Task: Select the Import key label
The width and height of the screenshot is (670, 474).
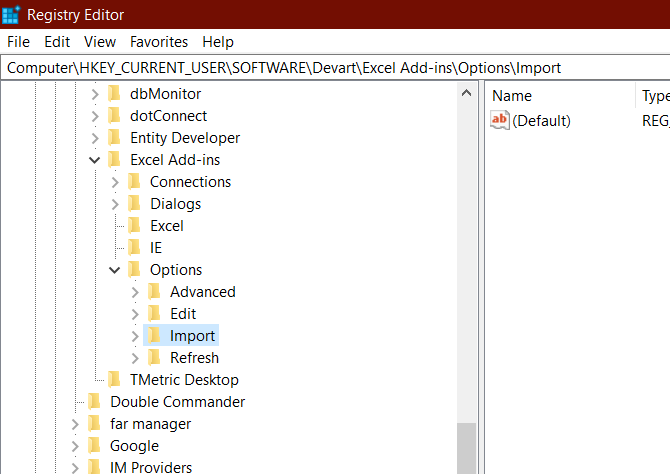Action: pos(192,336)
